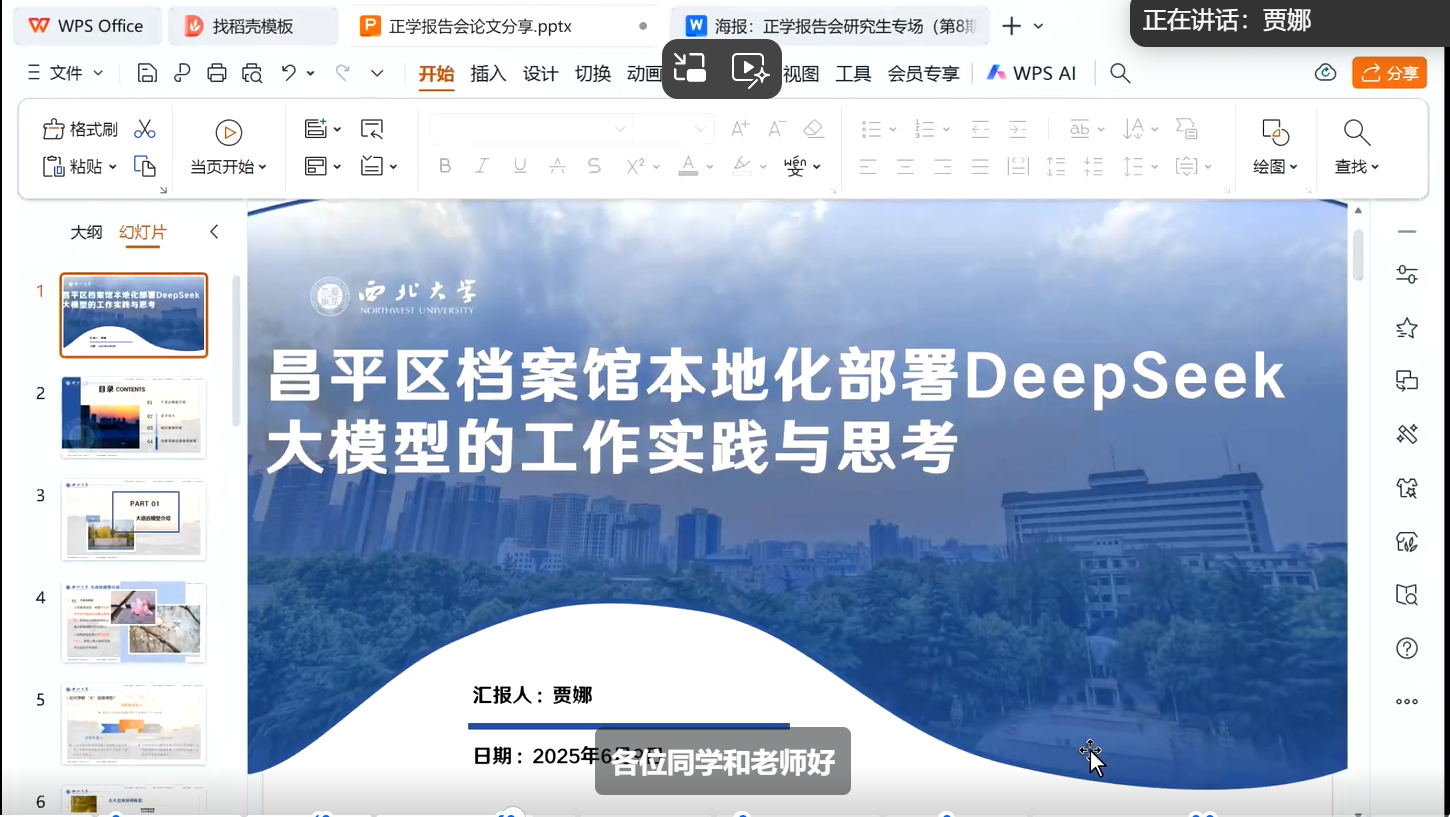The image size is (1450, 817).
Task: Open the search magnifier beside WPS AI
Action: click(1120, 73)
